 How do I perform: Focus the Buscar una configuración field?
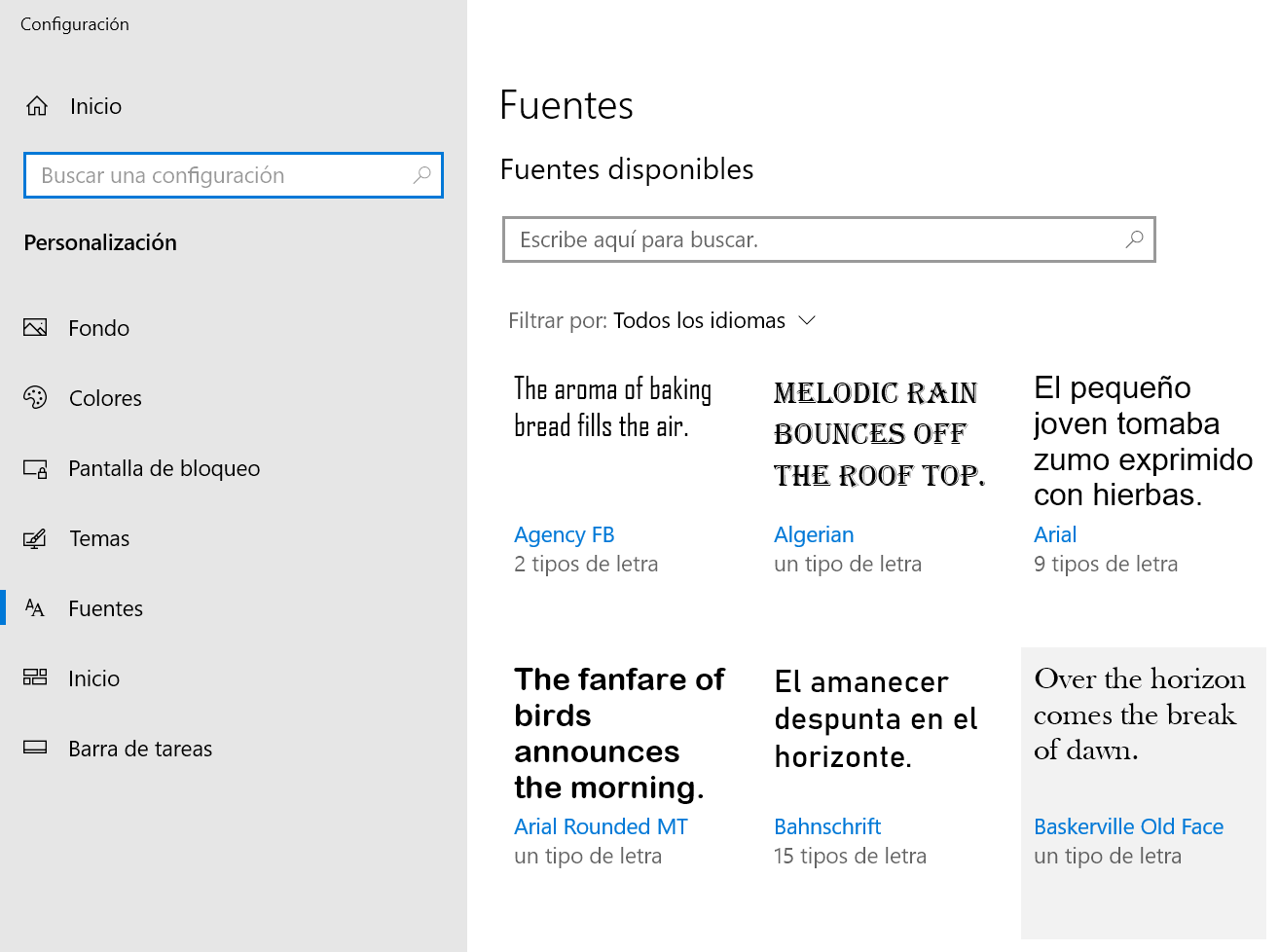pos(234,175)
